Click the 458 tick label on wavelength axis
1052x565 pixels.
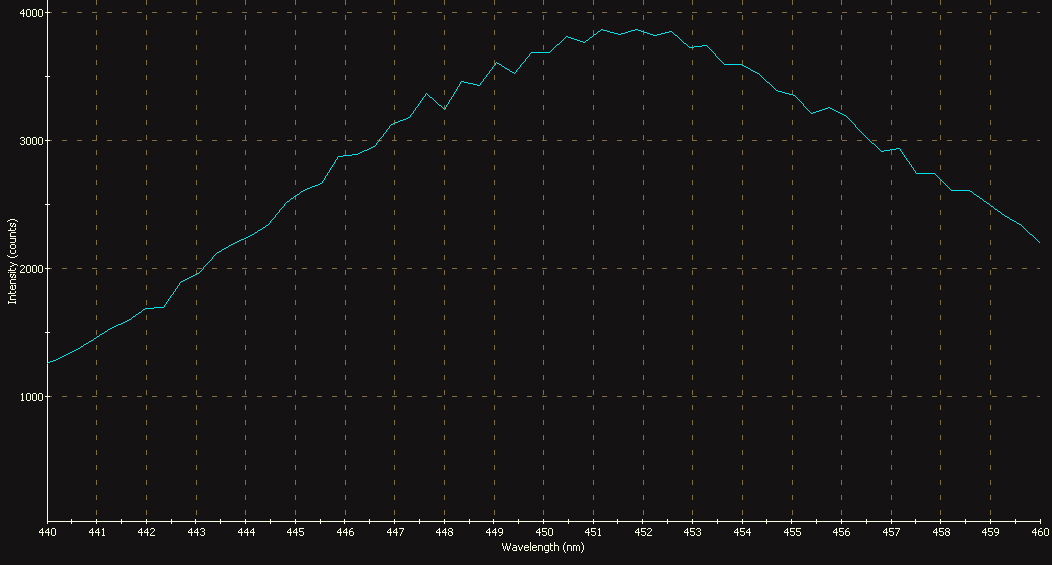940,533
